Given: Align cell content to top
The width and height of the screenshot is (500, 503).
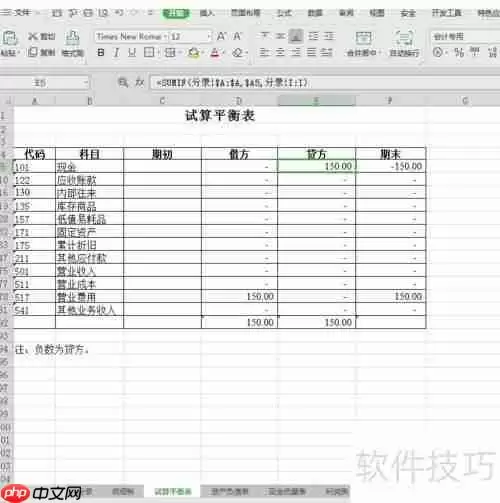Looking at the screenshot, I should (265, 35).
